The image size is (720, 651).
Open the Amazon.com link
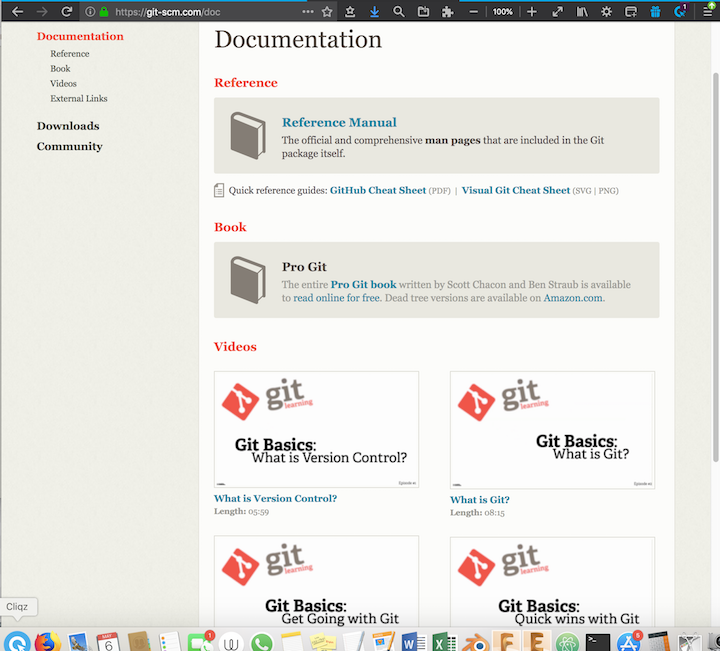tap(573, 298)
